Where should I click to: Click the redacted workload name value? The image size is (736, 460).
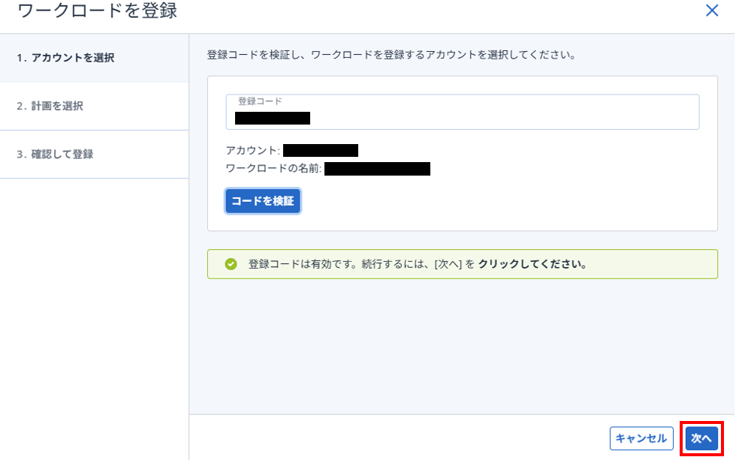(377, 169)
